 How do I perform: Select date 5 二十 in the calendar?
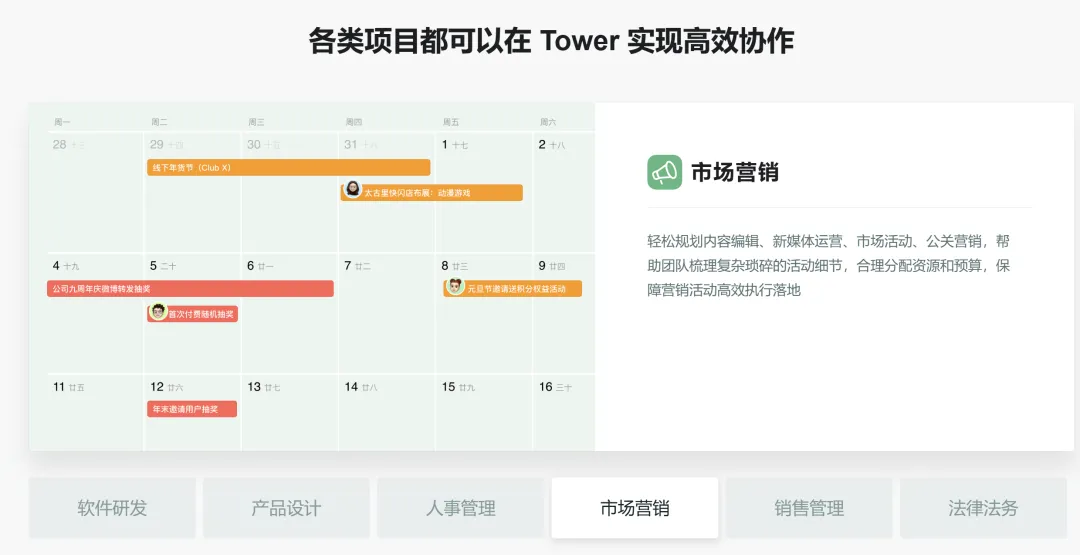tap(163, 266)
